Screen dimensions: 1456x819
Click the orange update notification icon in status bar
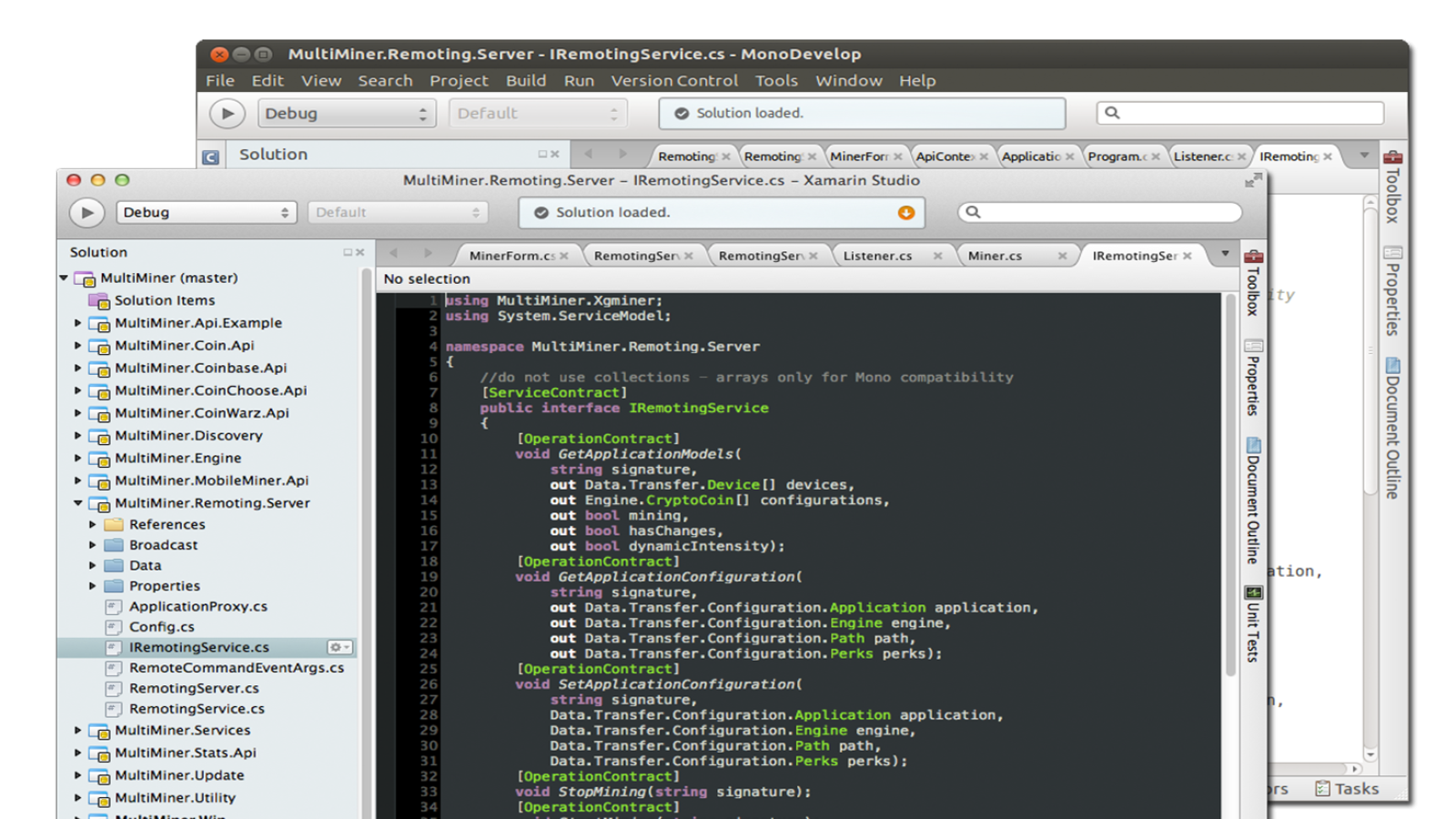905,213
